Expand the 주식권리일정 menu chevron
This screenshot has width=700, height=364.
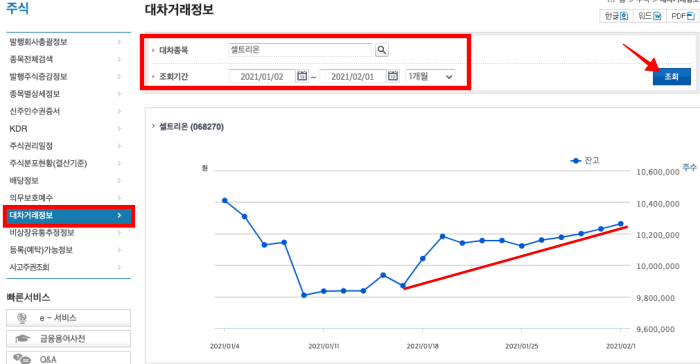119,146
